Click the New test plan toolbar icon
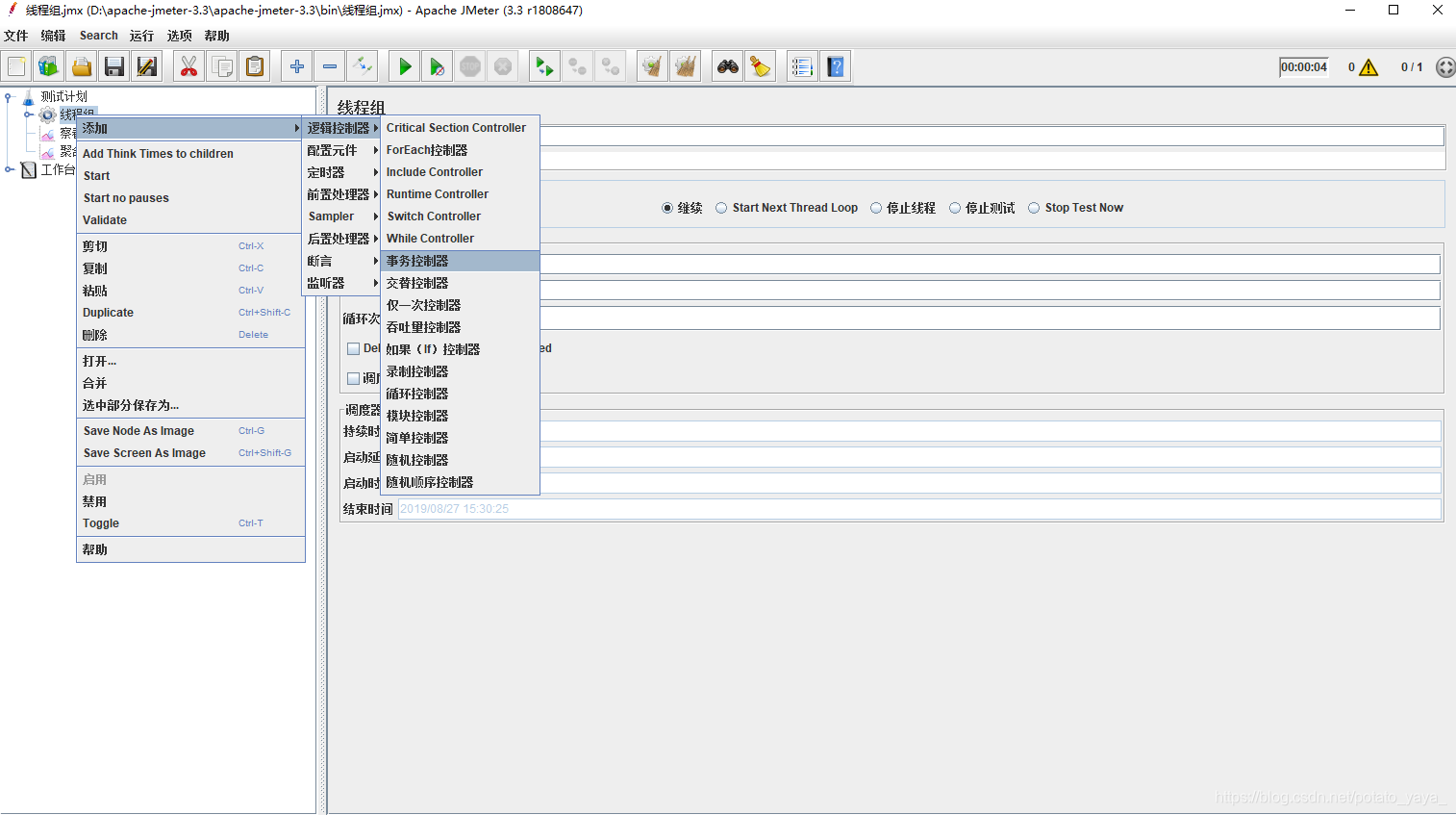This screenshot has height=815, width=1456. (x=16, y=66)
